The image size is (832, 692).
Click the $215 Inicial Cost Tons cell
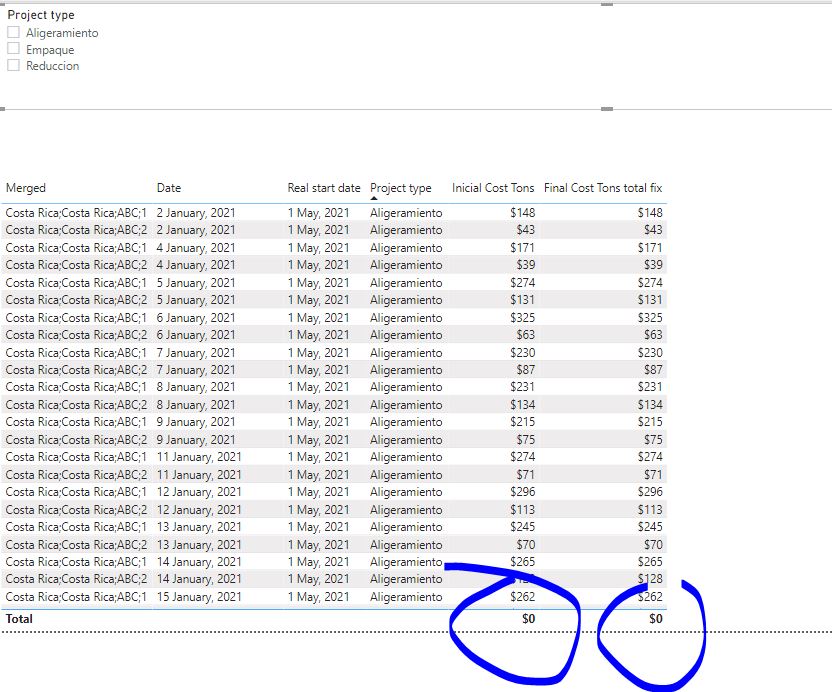click(x=523, y=422)
